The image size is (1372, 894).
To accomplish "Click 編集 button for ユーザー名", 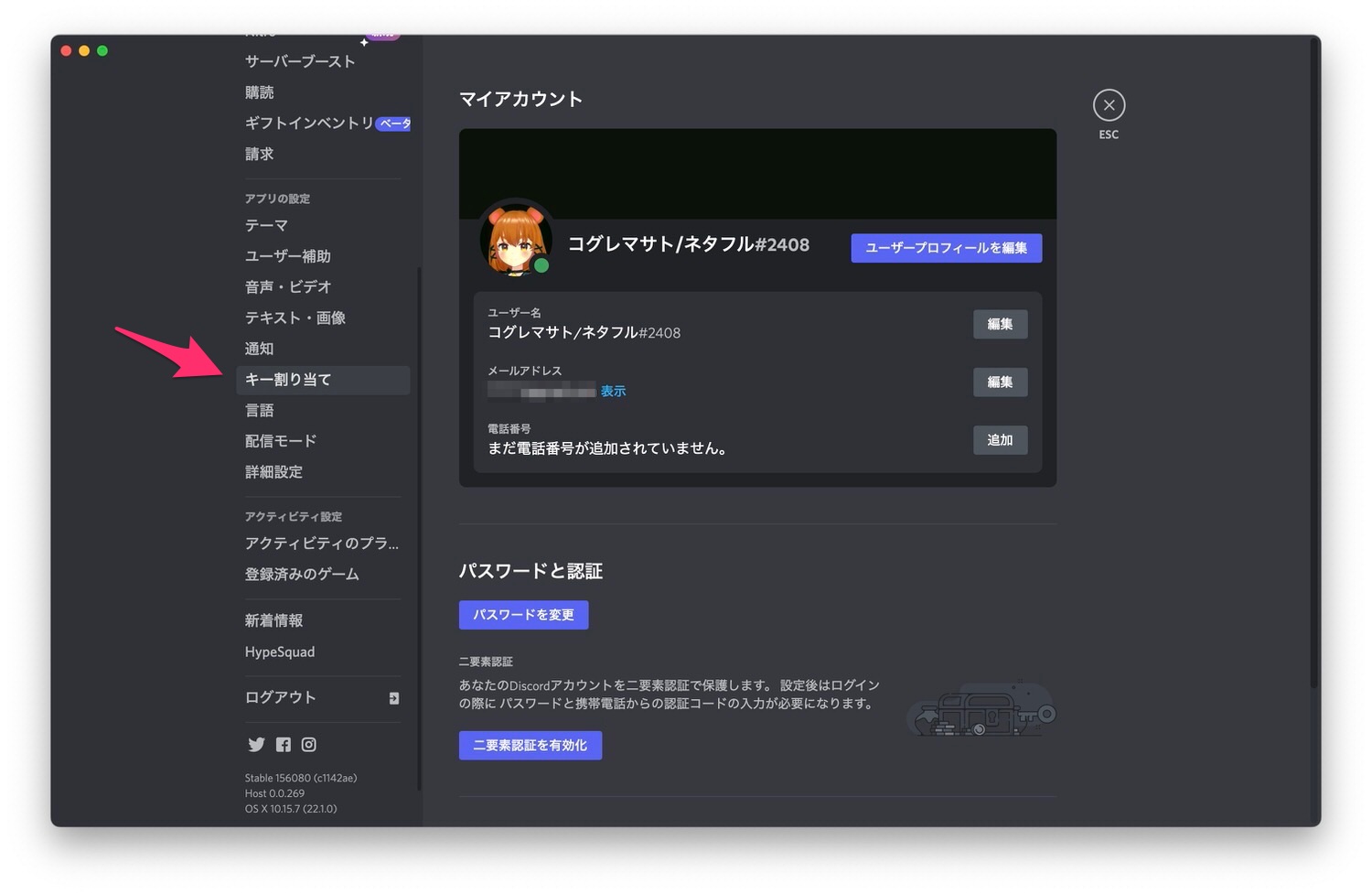I will [x=1000, y=324].
